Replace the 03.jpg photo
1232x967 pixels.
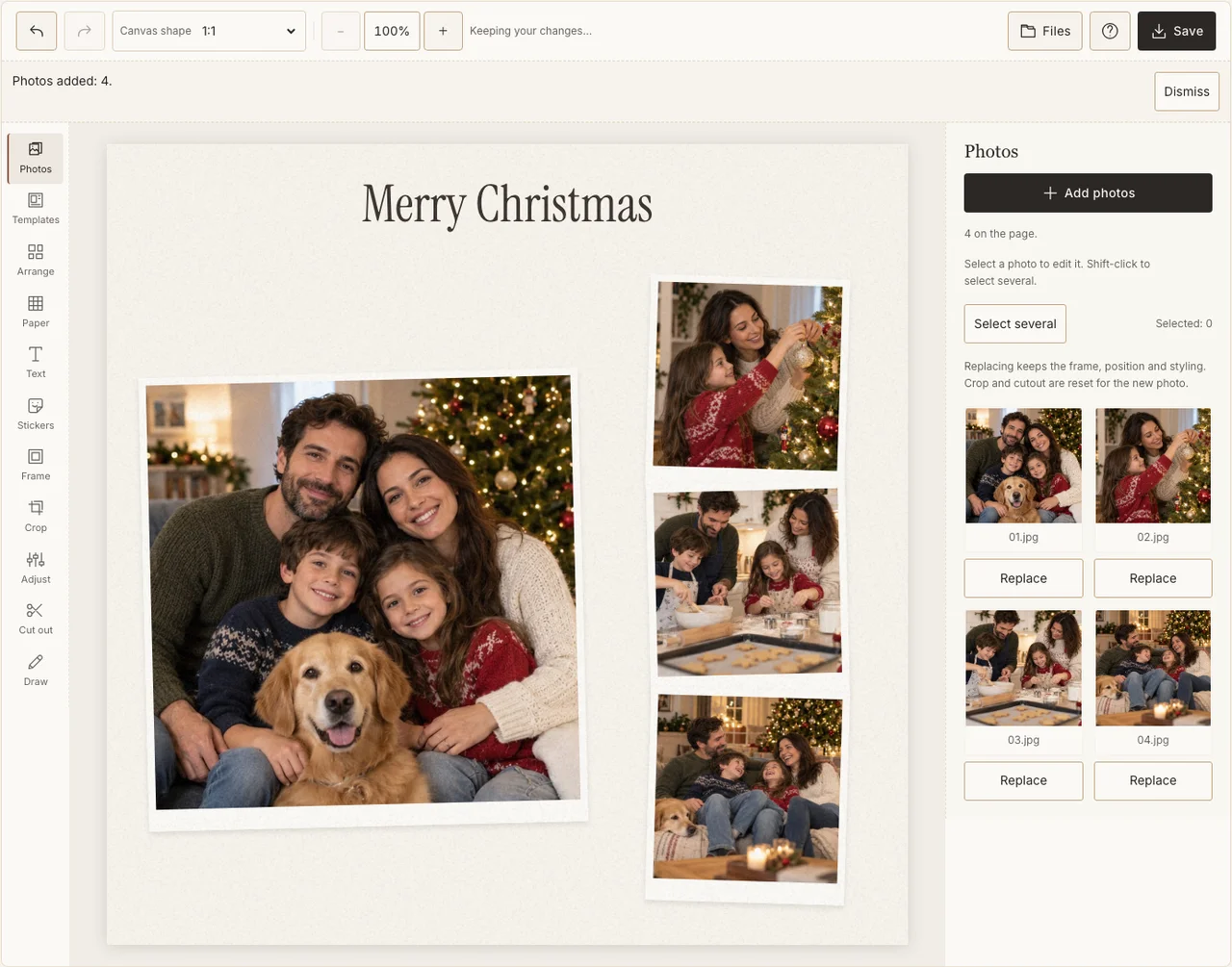pyautogui.click(x=1023, y=780)
